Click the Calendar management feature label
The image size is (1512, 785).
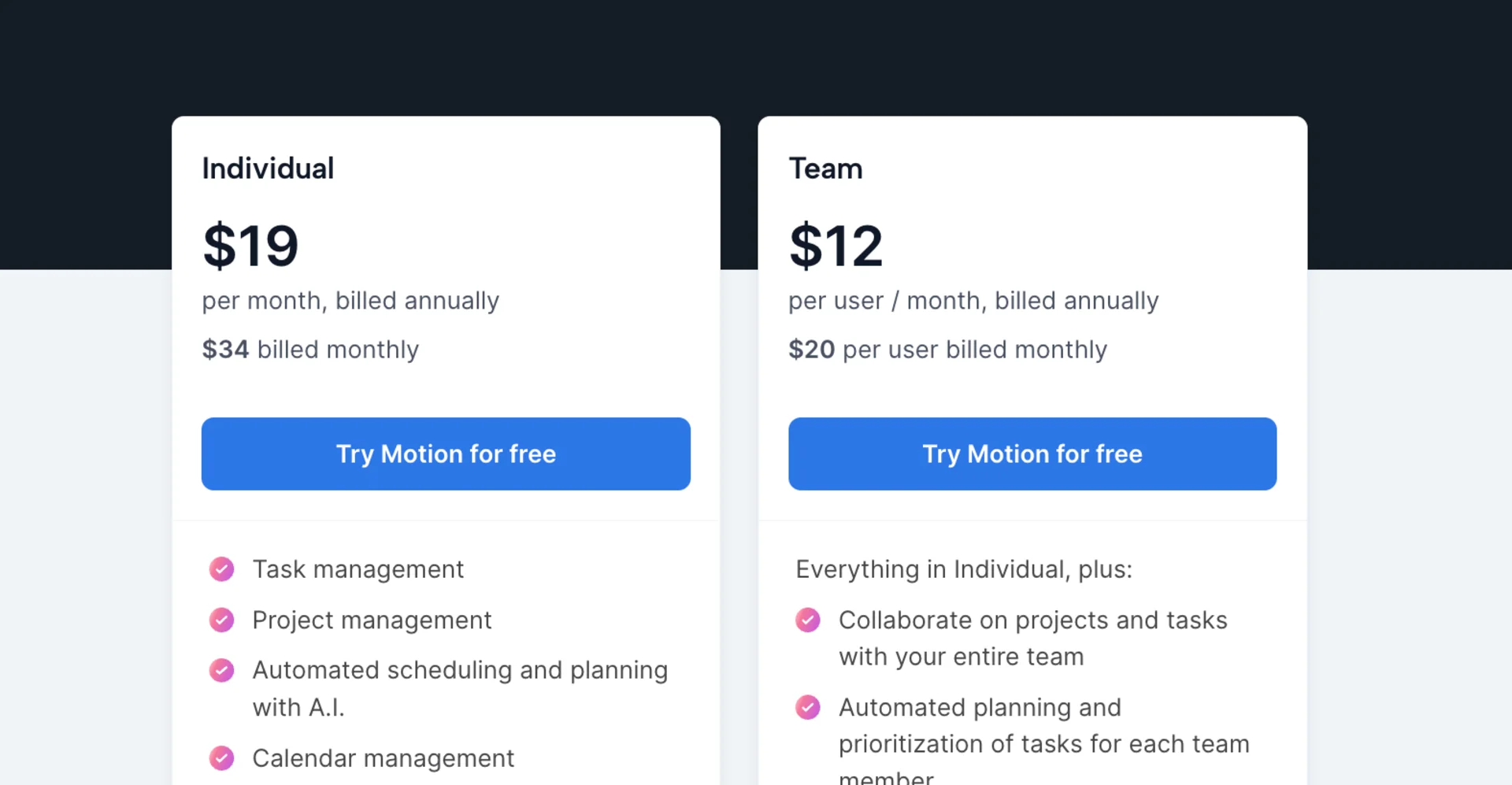pos(383,758)
